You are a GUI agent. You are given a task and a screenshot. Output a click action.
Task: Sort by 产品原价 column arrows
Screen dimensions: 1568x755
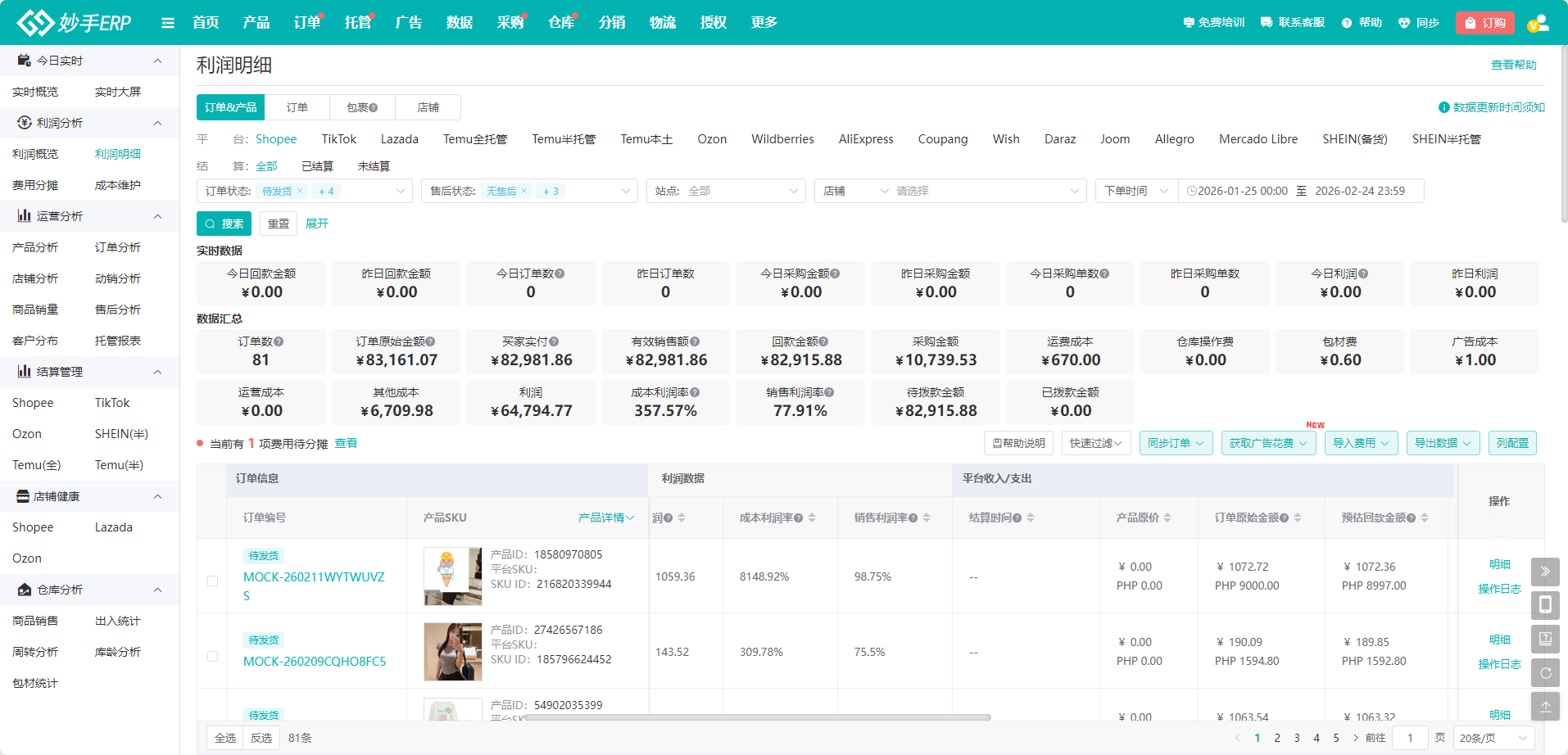click(1167, 518)
